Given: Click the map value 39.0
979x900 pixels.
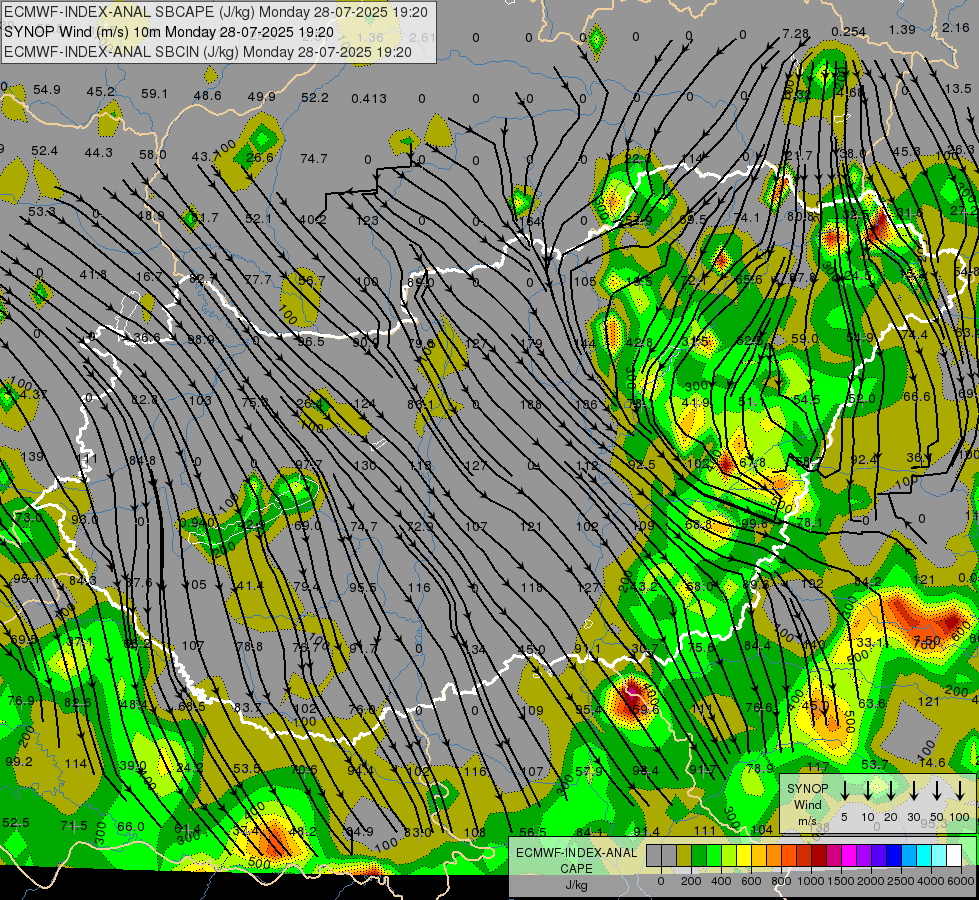Looking at the screenshot, I should [133, 765].
